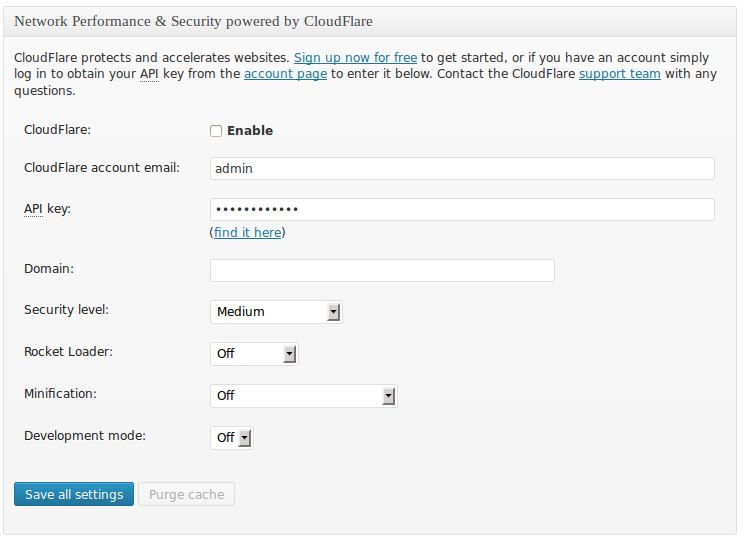Click the find it here link
The height and width of the screenshot is (540, 746).
pyautogui.click(x=247, y=232)
